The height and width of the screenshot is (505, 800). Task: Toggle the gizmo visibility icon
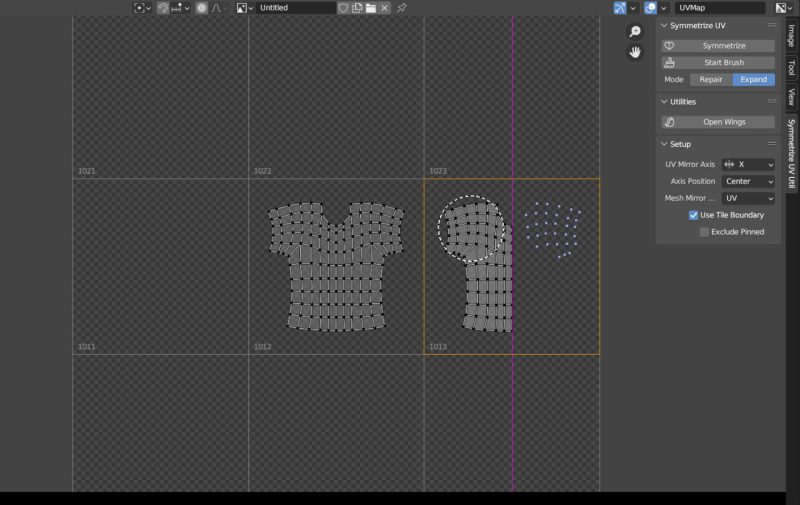pyautogui.click(x=620, y=8)
